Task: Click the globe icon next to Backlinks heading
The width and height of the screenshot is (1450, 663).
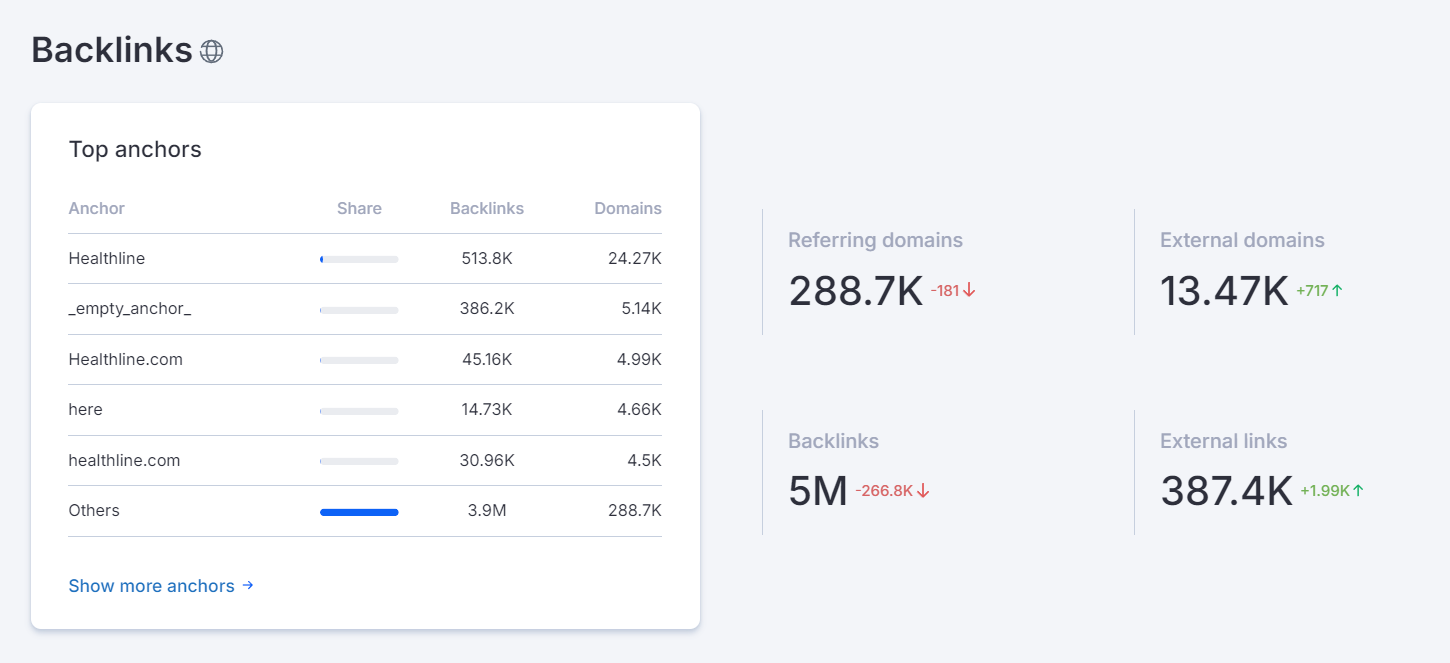Action: click(x=212, y=50)
